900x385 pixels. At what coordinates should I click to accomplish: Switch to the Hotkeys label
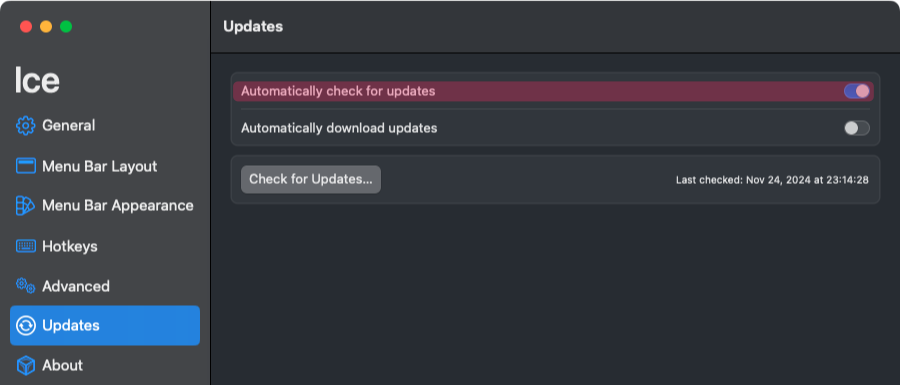(70, 246)
